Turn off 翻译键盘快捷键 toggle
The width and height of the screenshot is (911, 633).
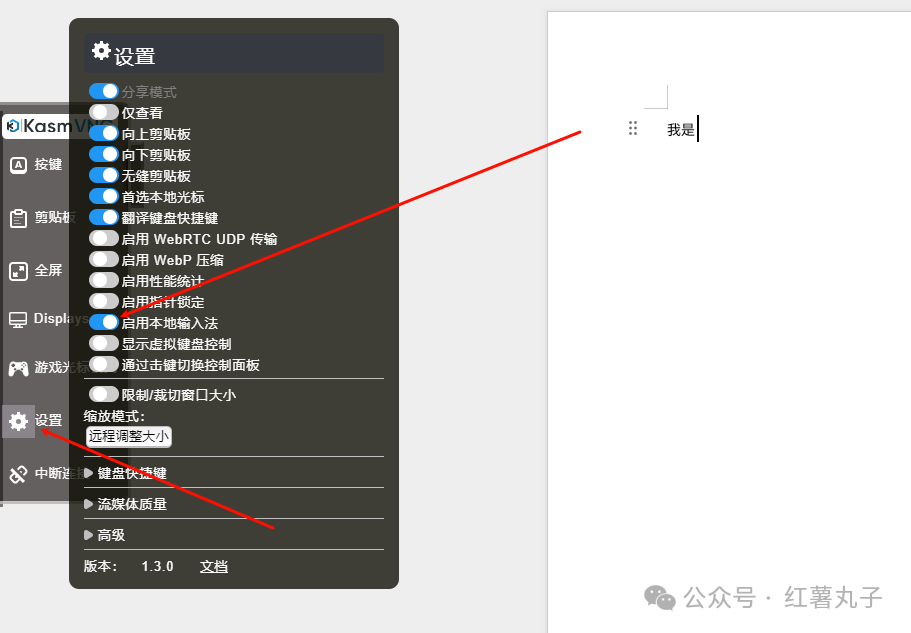[104, 217]
